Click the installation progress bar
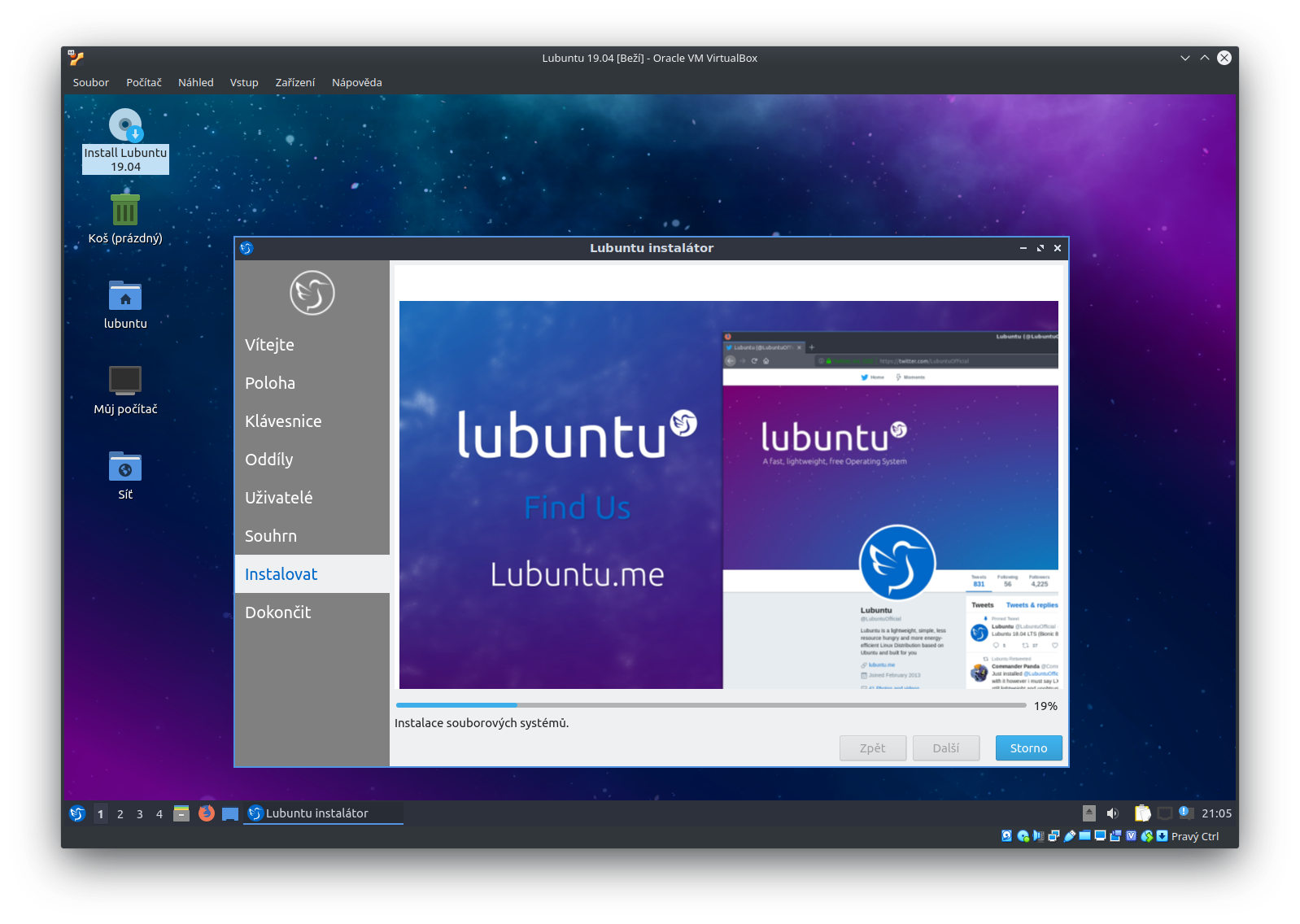1300x924 pixels. (x=711, y=705)
